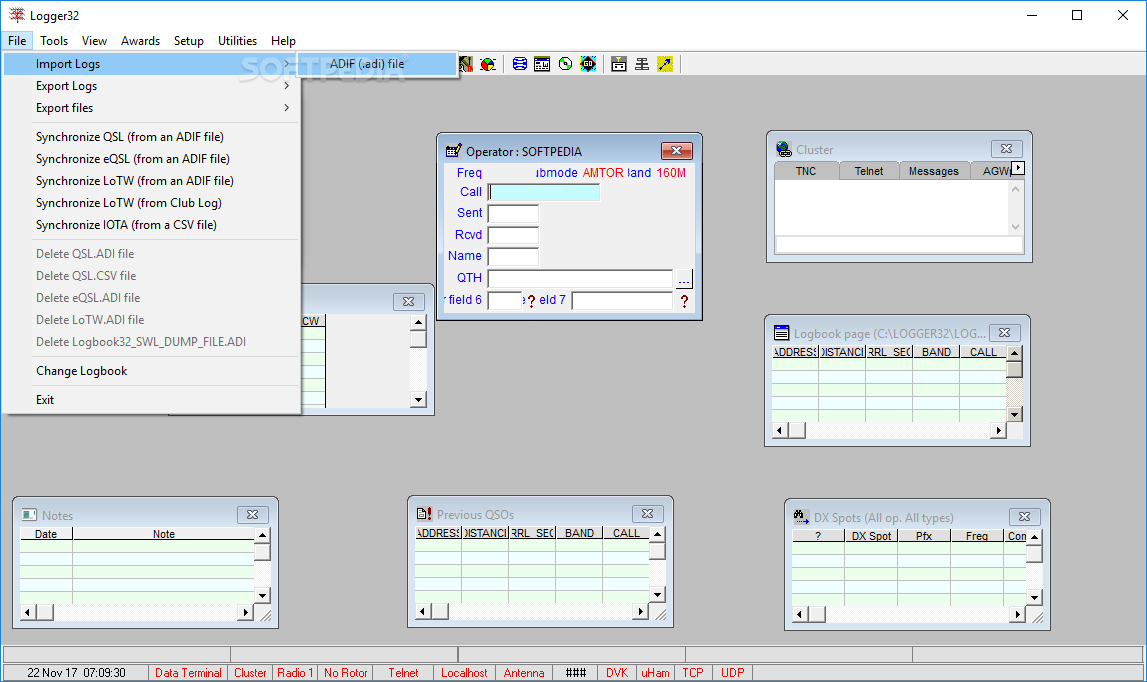Click the GO diamond toolbar icon

click(588, 64)
